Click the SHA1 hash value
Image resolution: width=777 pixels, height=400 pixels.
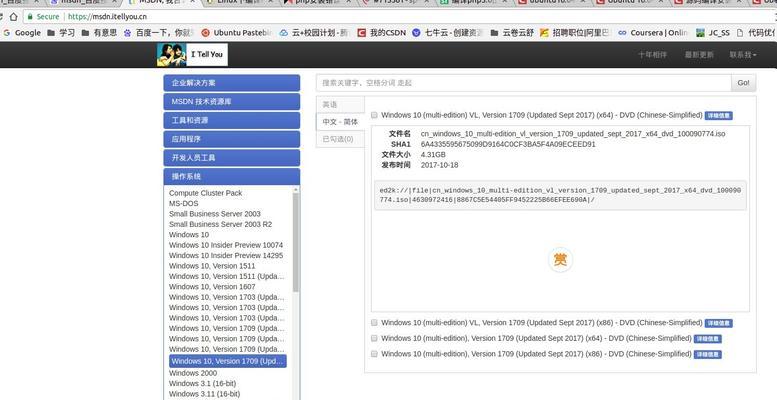508,144
